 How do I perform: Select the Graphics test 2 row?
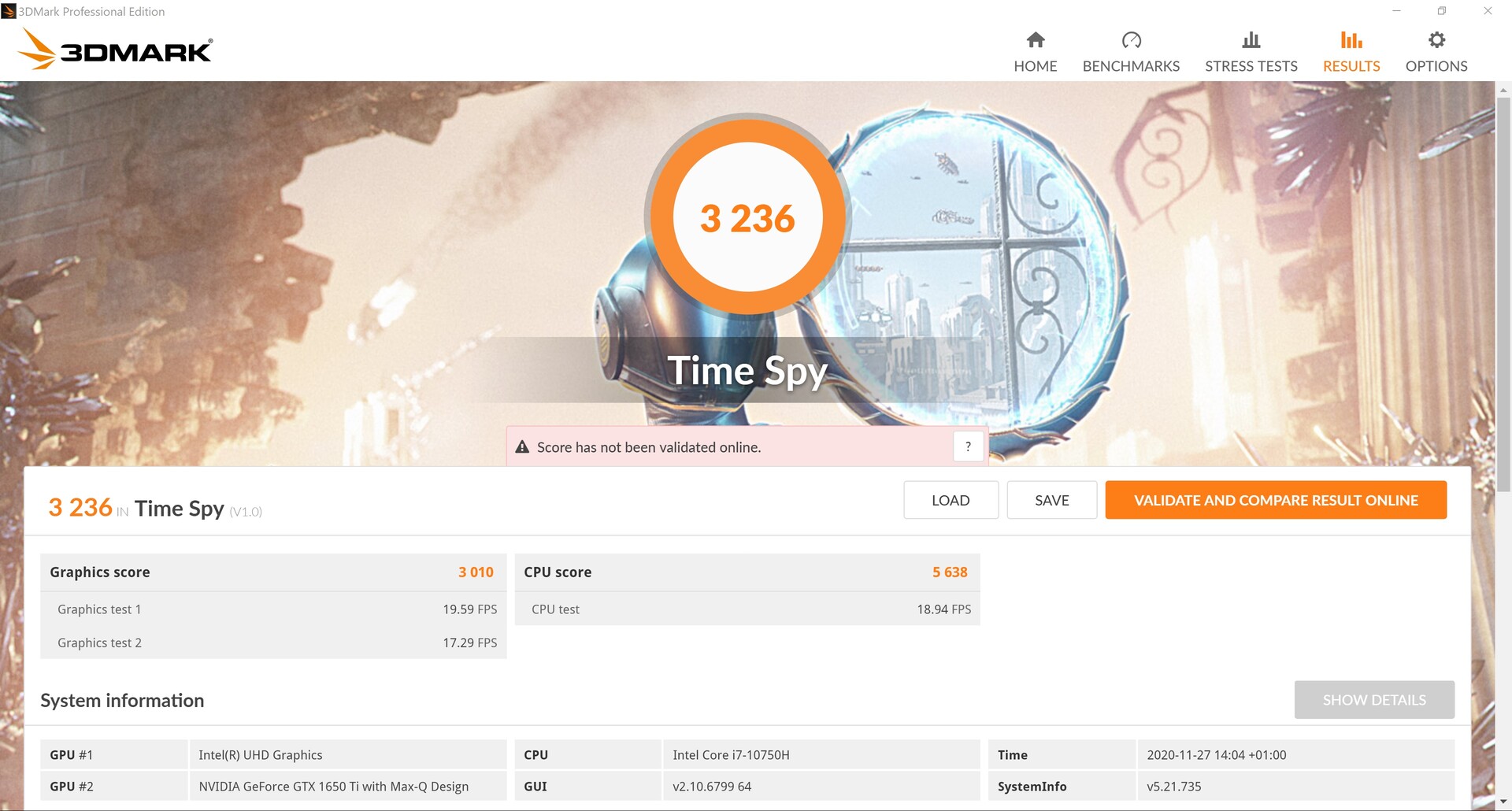coord(273,643)
